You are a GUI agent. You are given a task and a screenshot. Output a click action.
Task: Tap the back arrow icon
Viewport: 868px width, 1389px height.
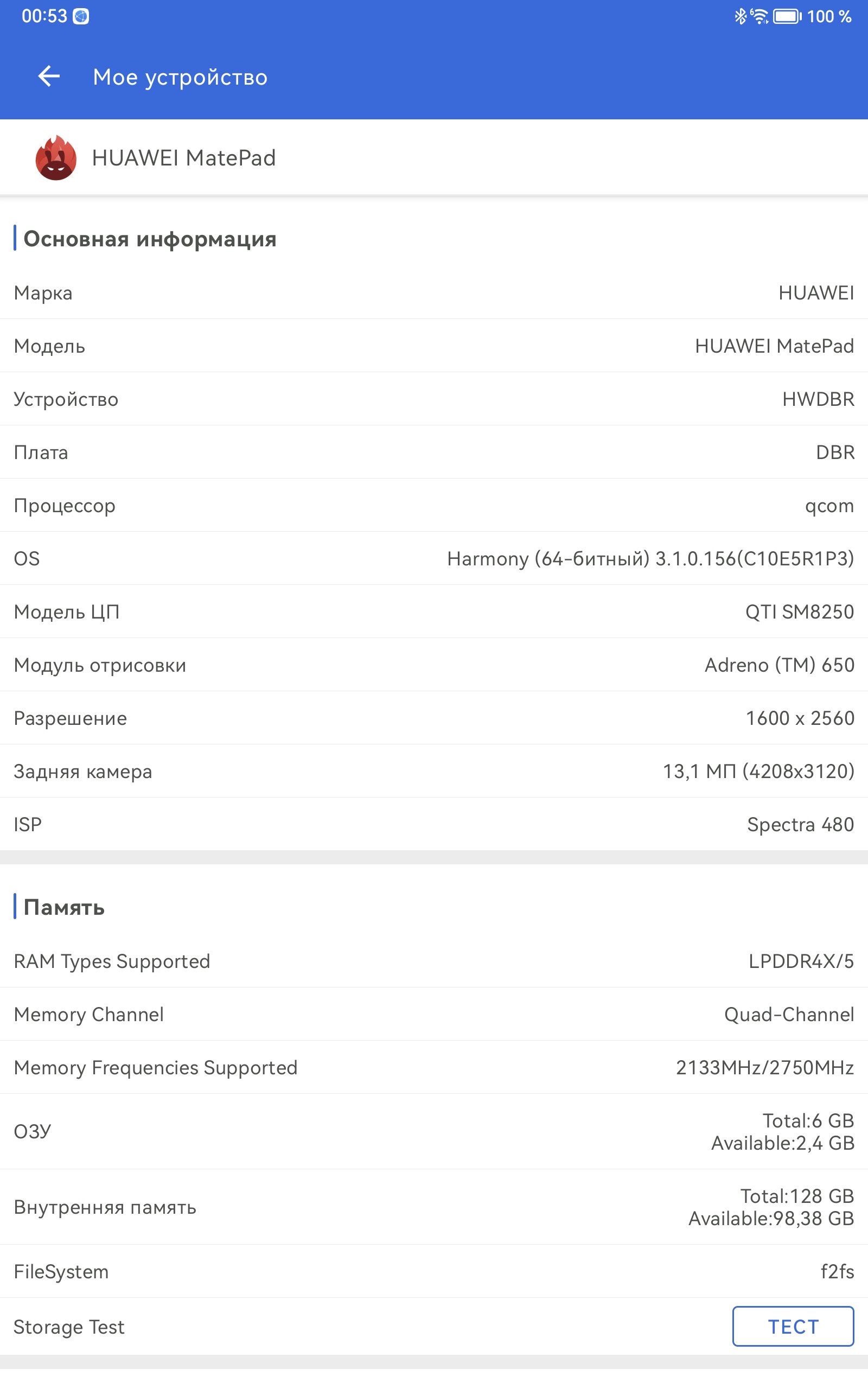click(x=49, y=77)
